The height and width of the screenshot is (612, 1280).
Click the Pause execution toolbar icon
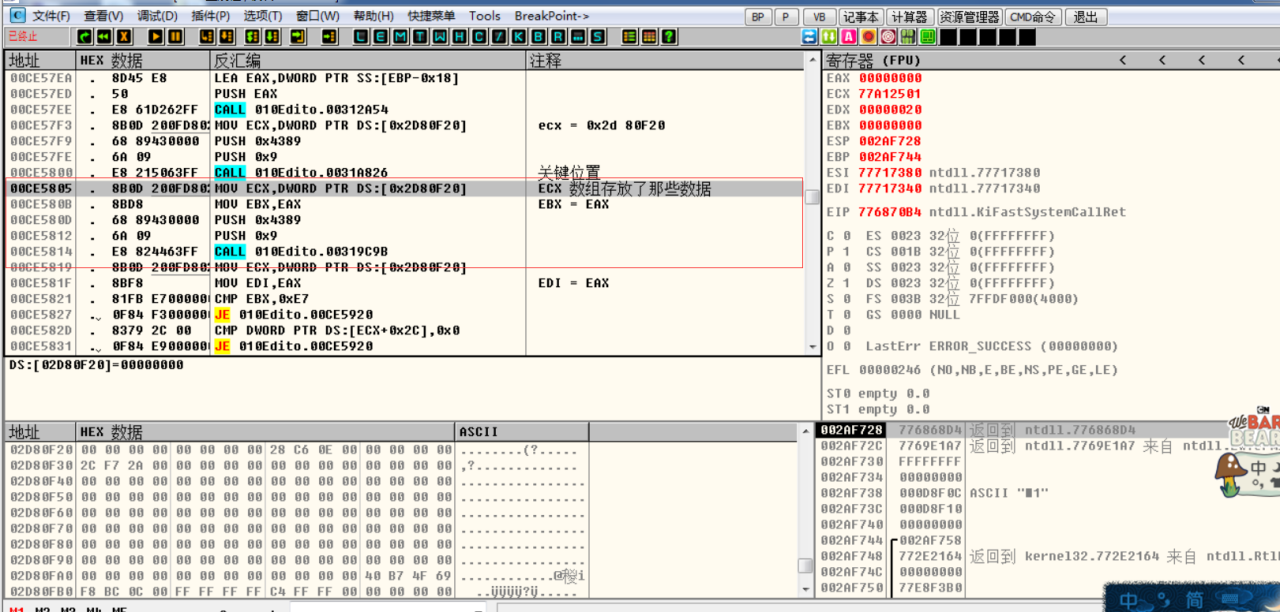pos(176,37)
